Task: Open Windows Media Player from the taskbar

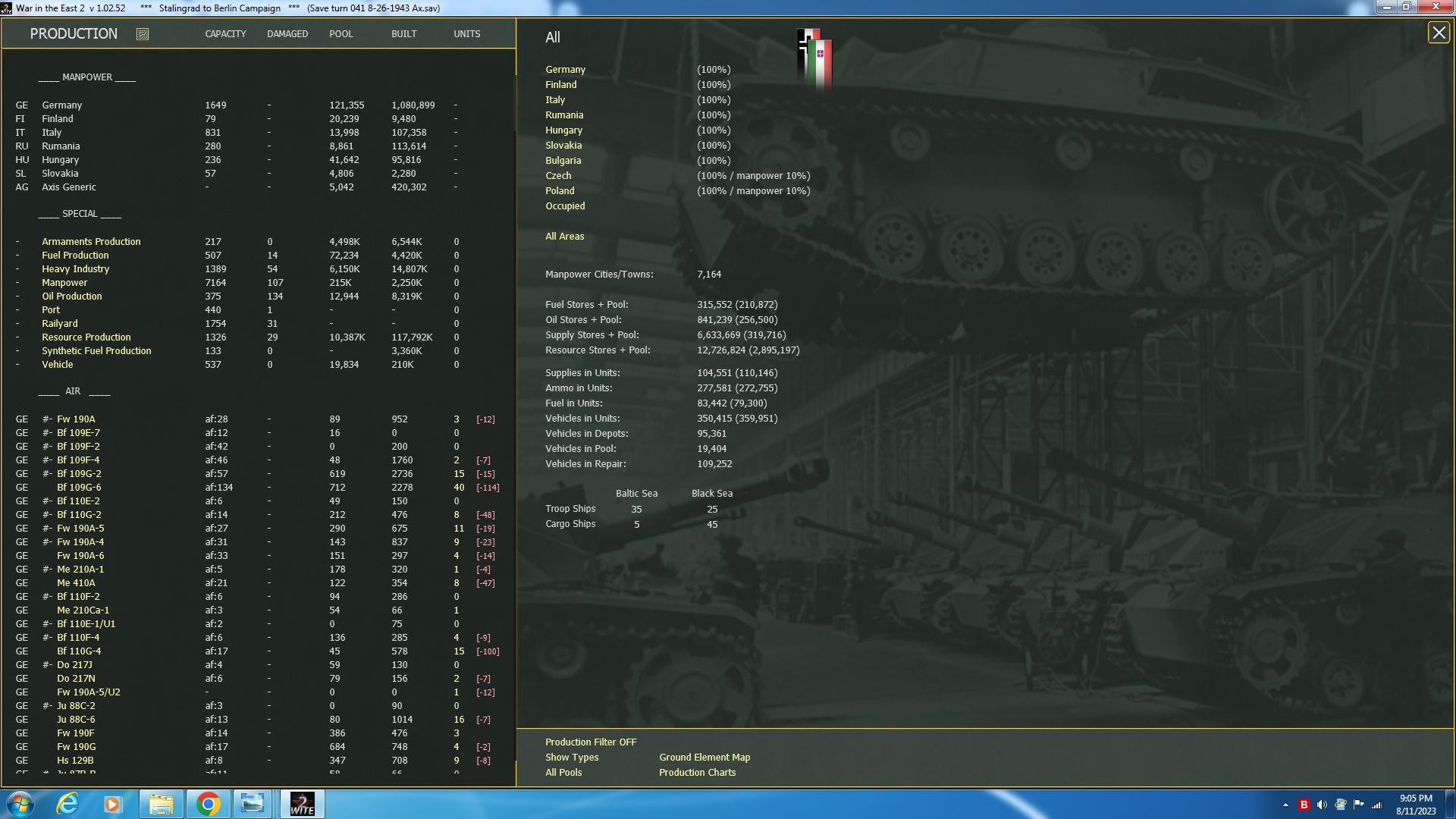Action: pos(114,803)
